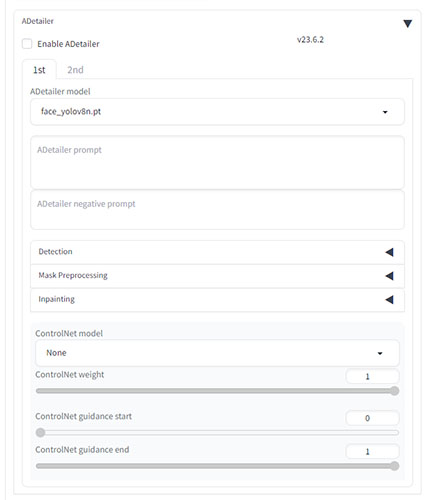The image size is (435, 500).
Task: Switch to the 2nd tab
Action: [75, 70]
